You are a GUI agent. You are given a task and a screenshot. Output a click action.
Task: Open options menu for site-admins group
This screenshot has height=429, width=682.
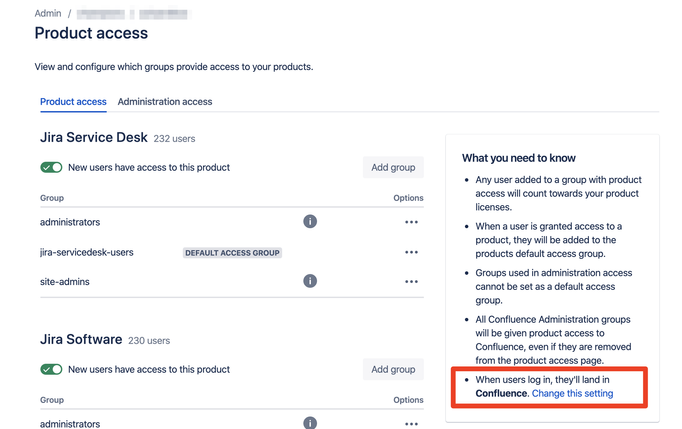(411, 282)
